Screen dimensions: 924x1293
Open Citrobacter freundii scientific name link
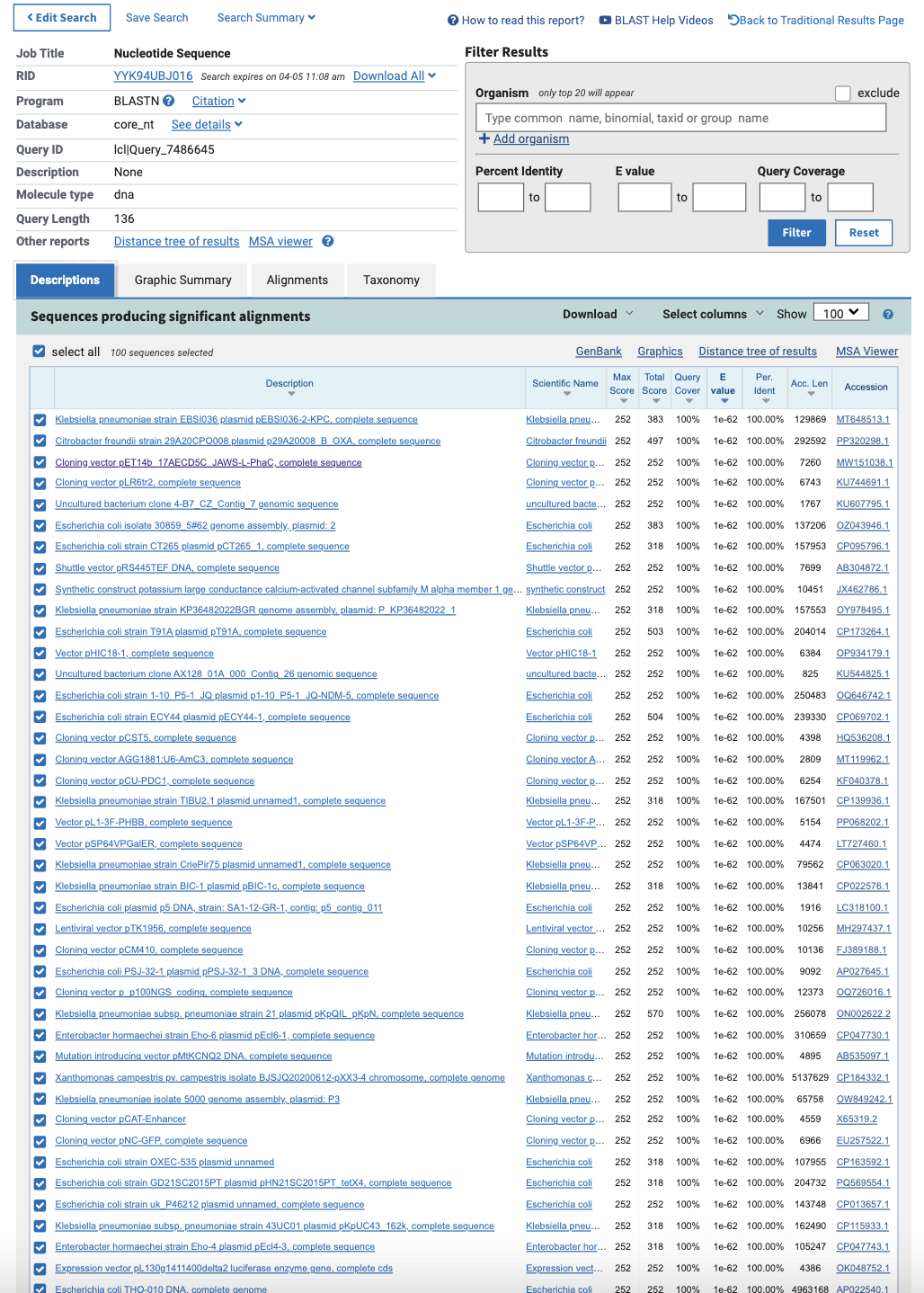click(566, 441)
